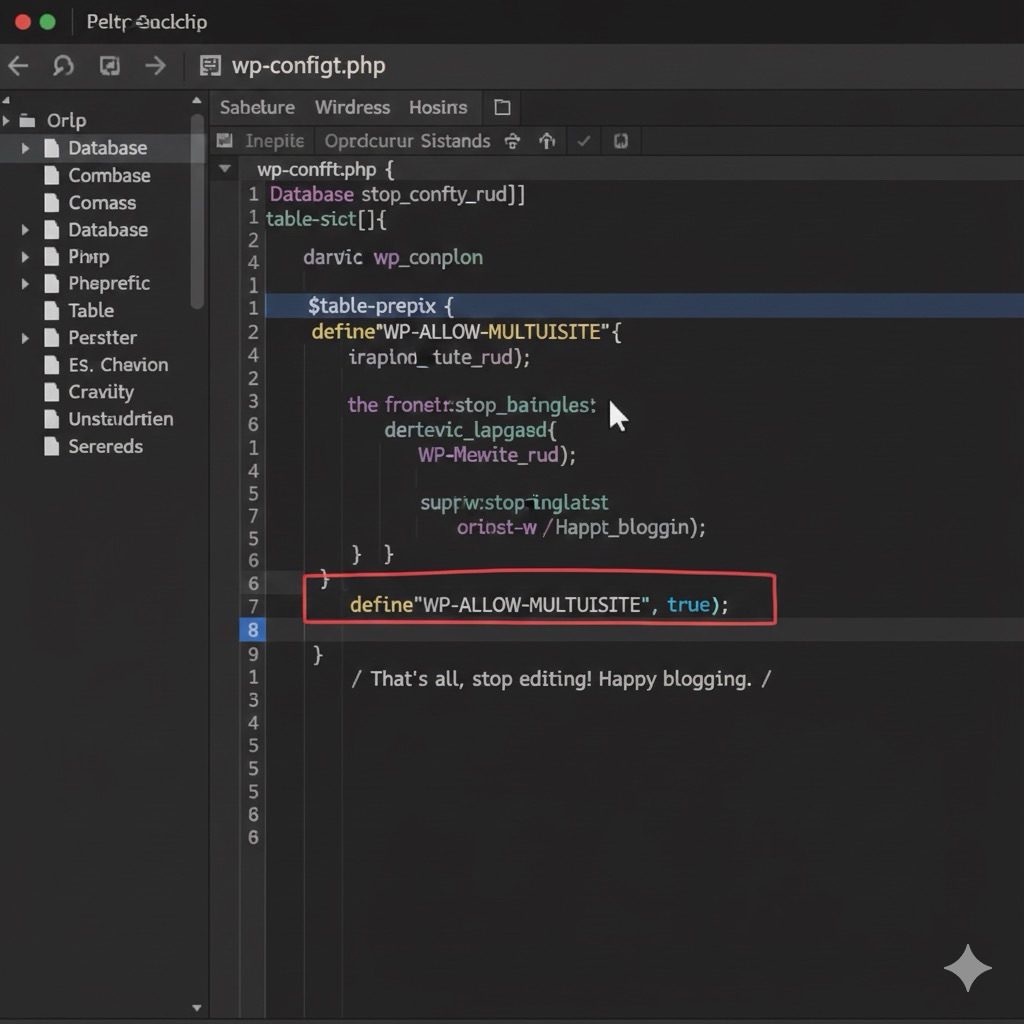Click the back arrow in top toolbar
1024x1024 pixels.
(x=18, y=67)
